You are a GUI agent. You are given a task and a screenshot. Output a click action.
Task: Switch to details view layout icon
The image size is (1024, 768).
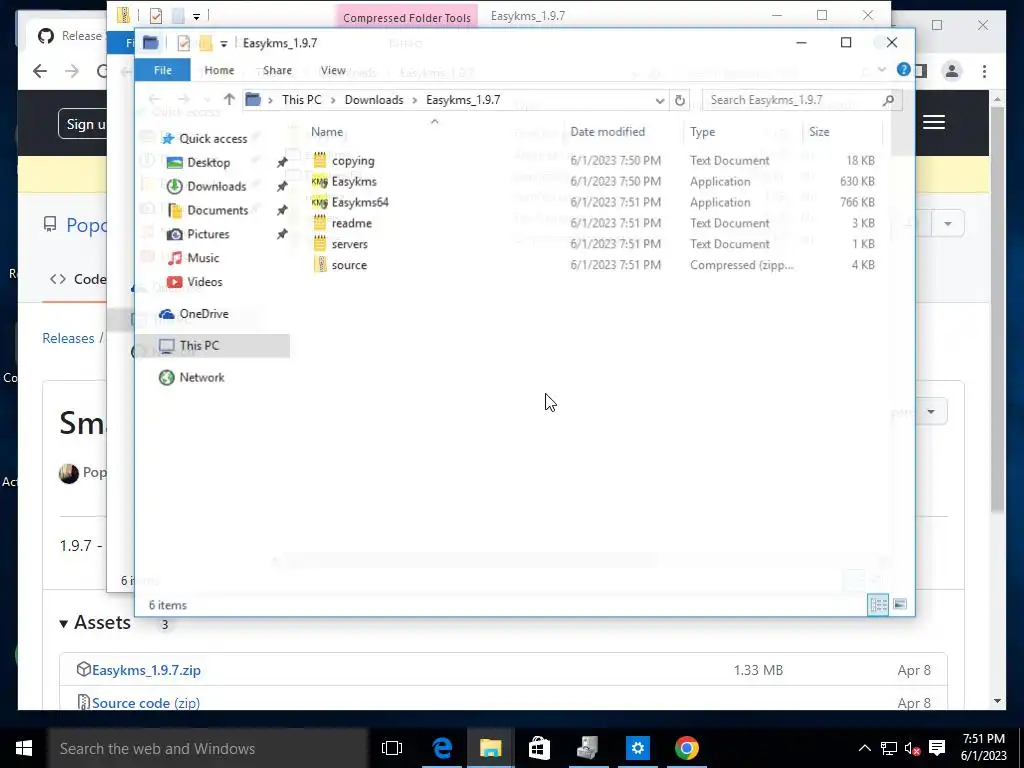point(878,604)
